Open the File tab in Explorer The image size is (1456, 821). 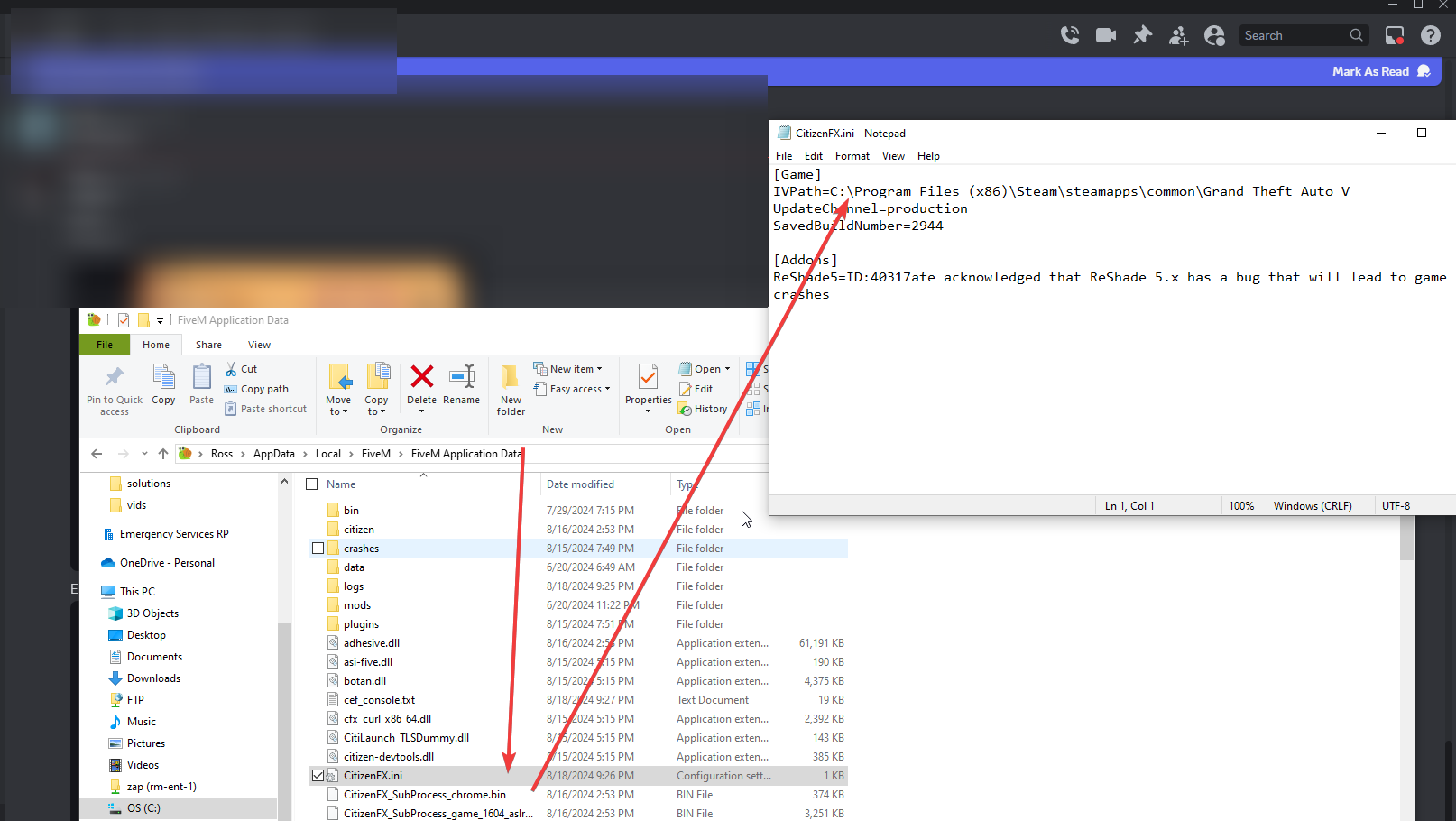(x=105, y=345)
